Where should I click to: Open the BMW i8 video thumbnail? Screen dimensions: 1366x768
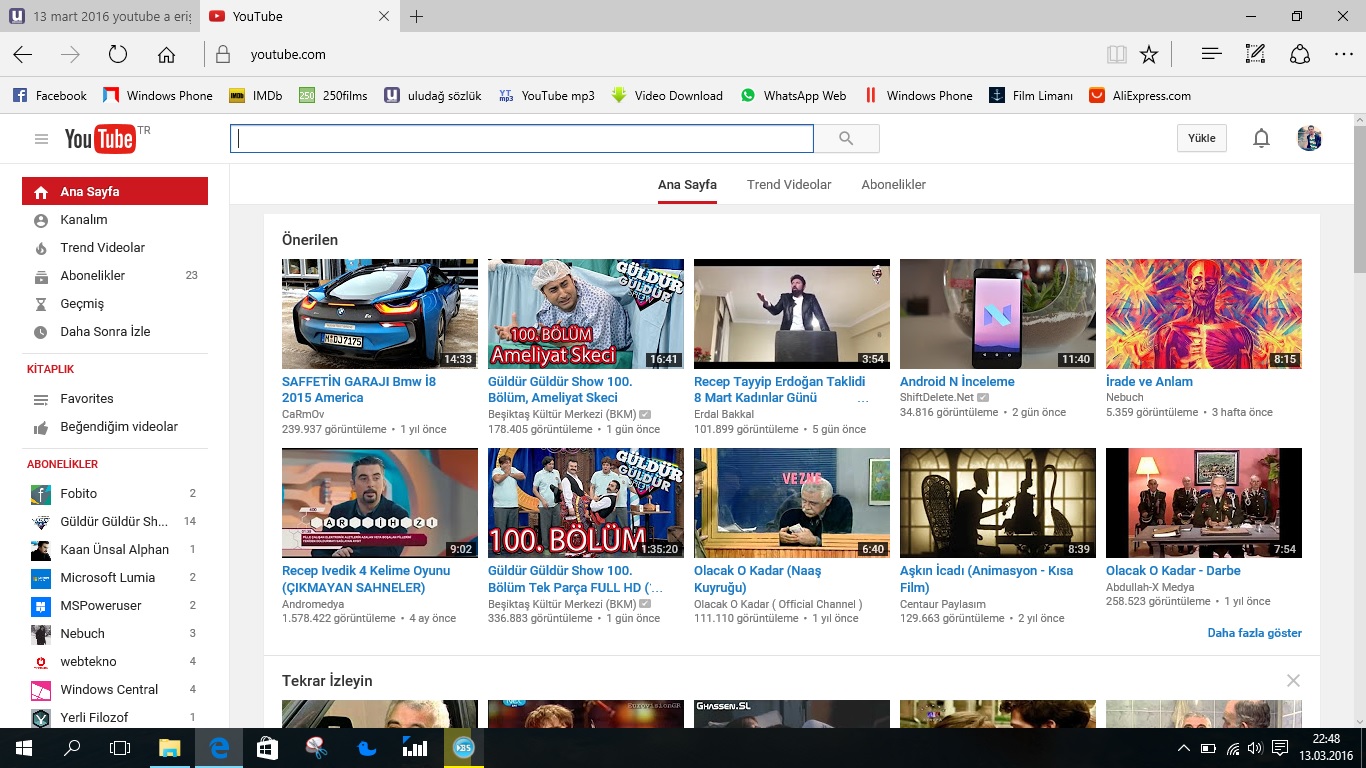(x=380, y=314)
